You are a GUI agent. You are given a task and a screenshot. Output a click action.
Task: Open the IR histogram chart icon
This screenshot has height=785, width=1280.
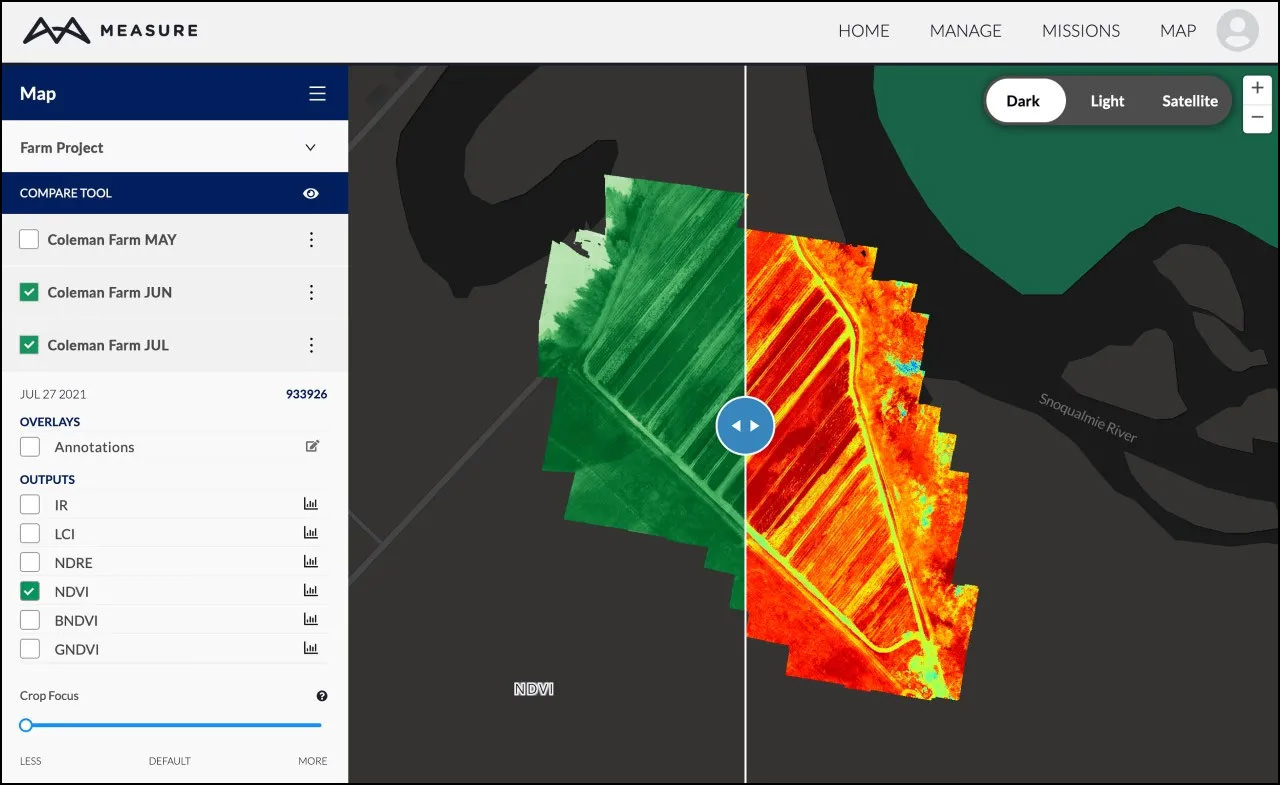click(x=310, y=505)
